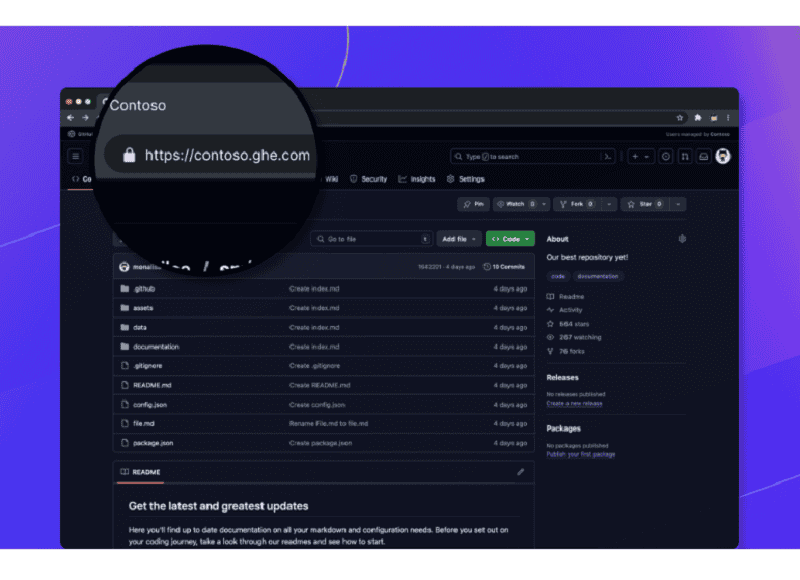
Task: Open the data folder
Action: tap(140, 327)
